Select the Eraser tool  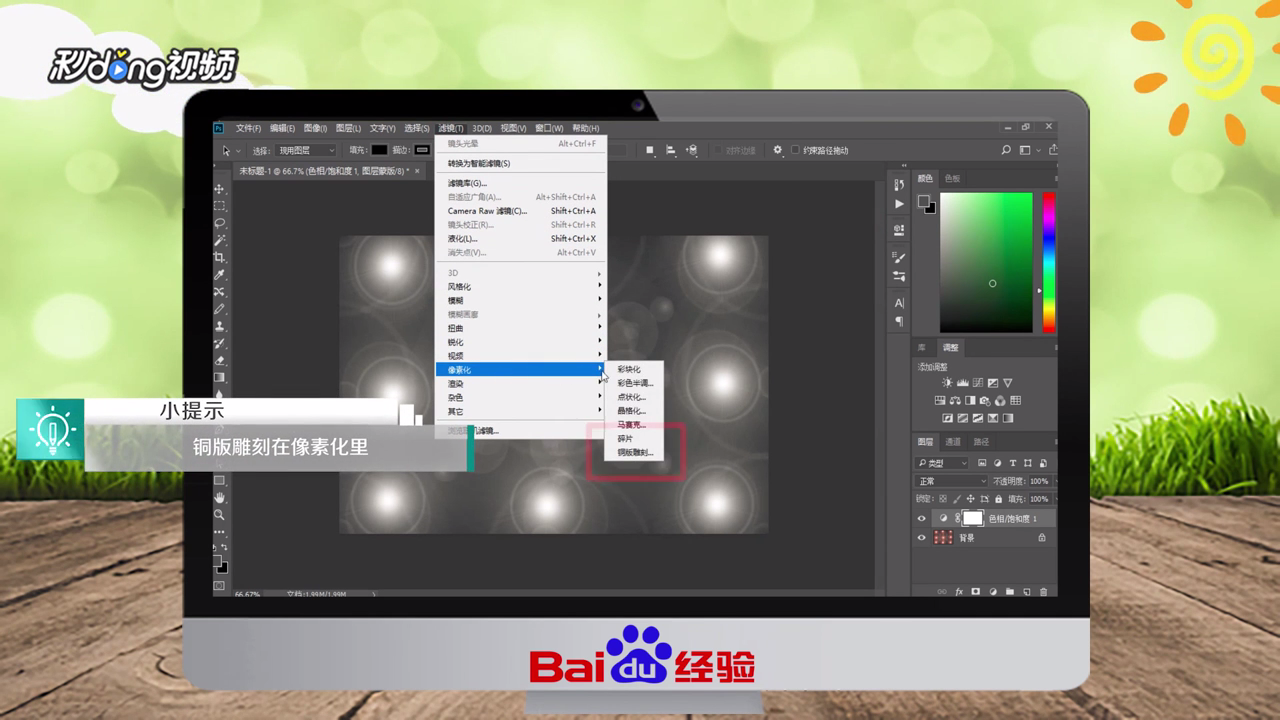coord(220,361)
